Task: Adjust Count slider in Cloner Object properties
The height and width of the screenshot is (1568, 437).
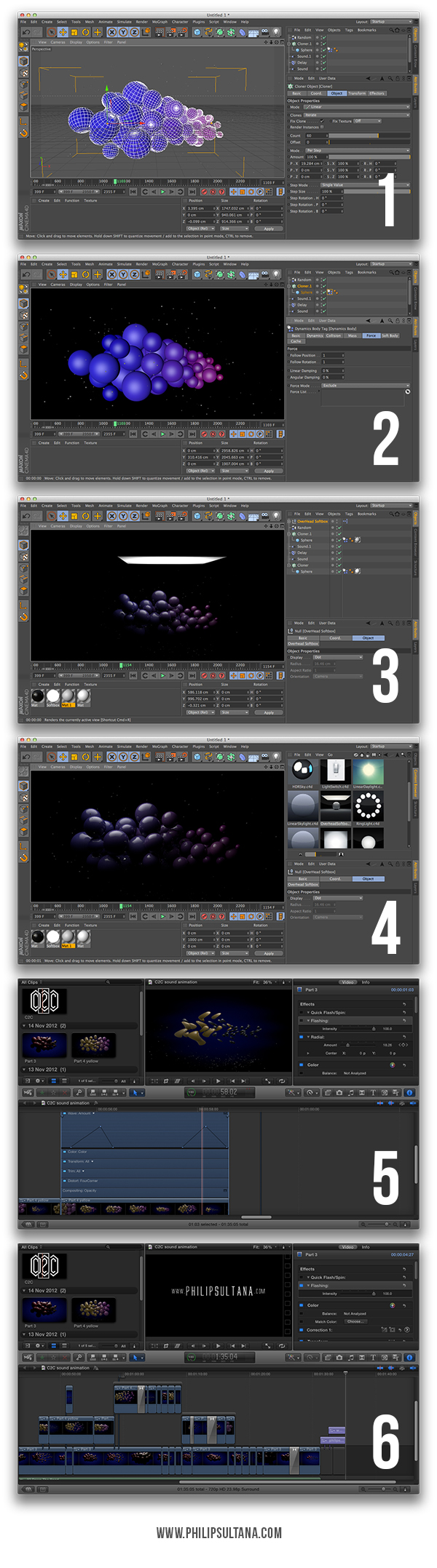Action: pyautogui.click(x=369, y=135)
